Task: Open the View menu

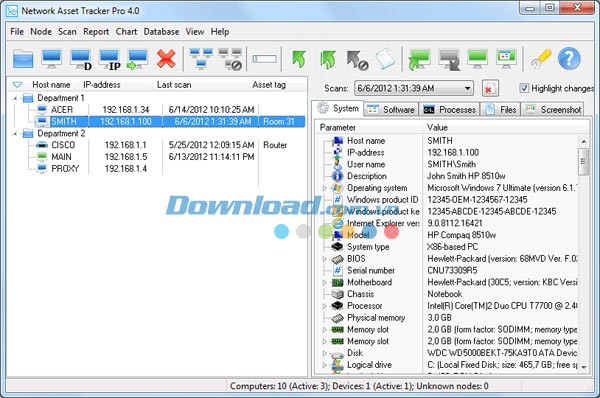Action: (195, 32)
